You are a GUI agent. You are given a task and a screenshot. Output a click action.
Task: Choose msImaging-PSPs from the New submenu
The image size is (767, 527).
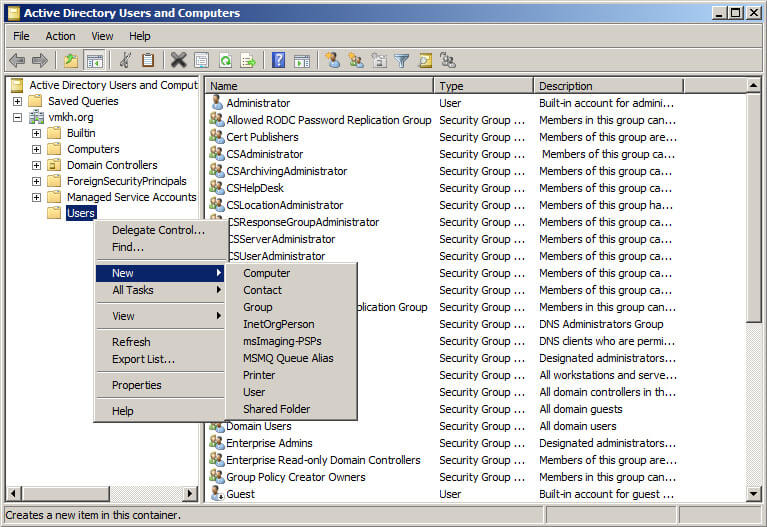(292, 341)
